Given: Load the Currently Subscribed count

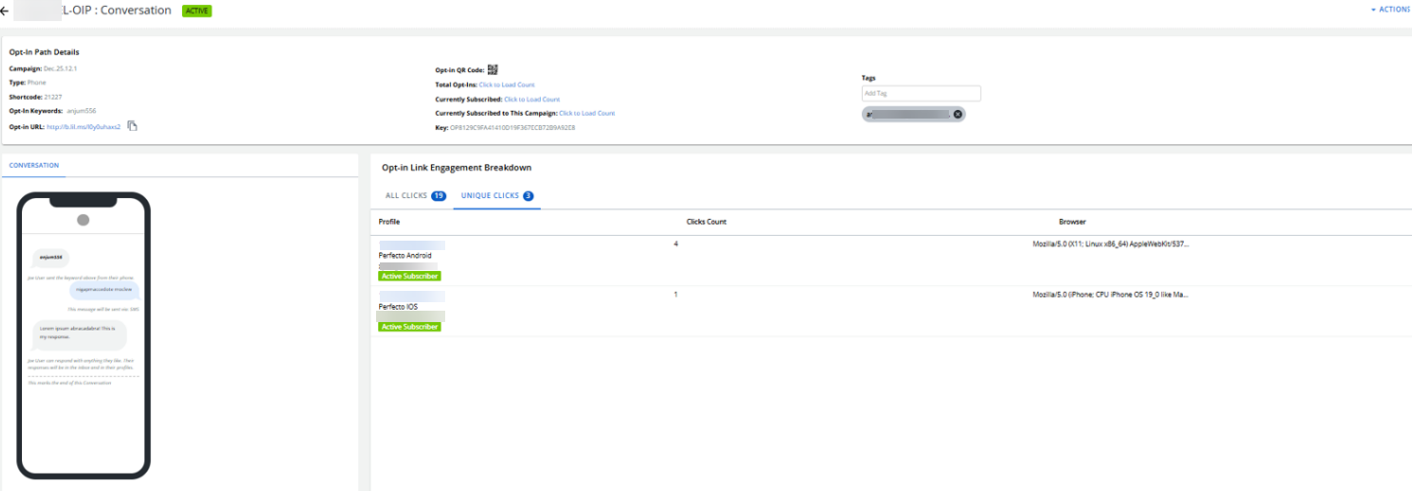Looking at the screenshot, I should pos(531,99).
